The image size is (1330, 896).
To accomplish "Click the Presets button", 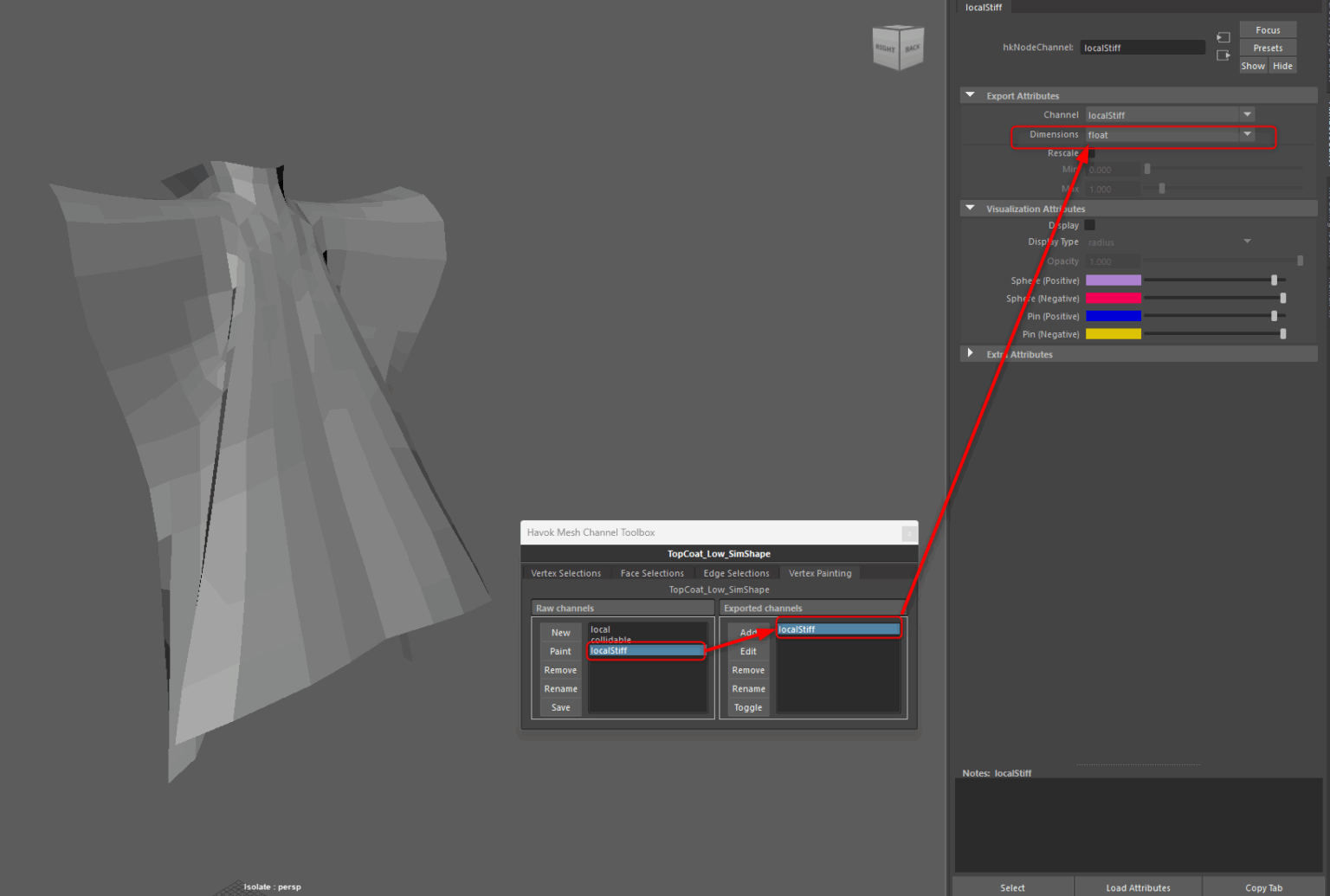I will coord(1268,48).
